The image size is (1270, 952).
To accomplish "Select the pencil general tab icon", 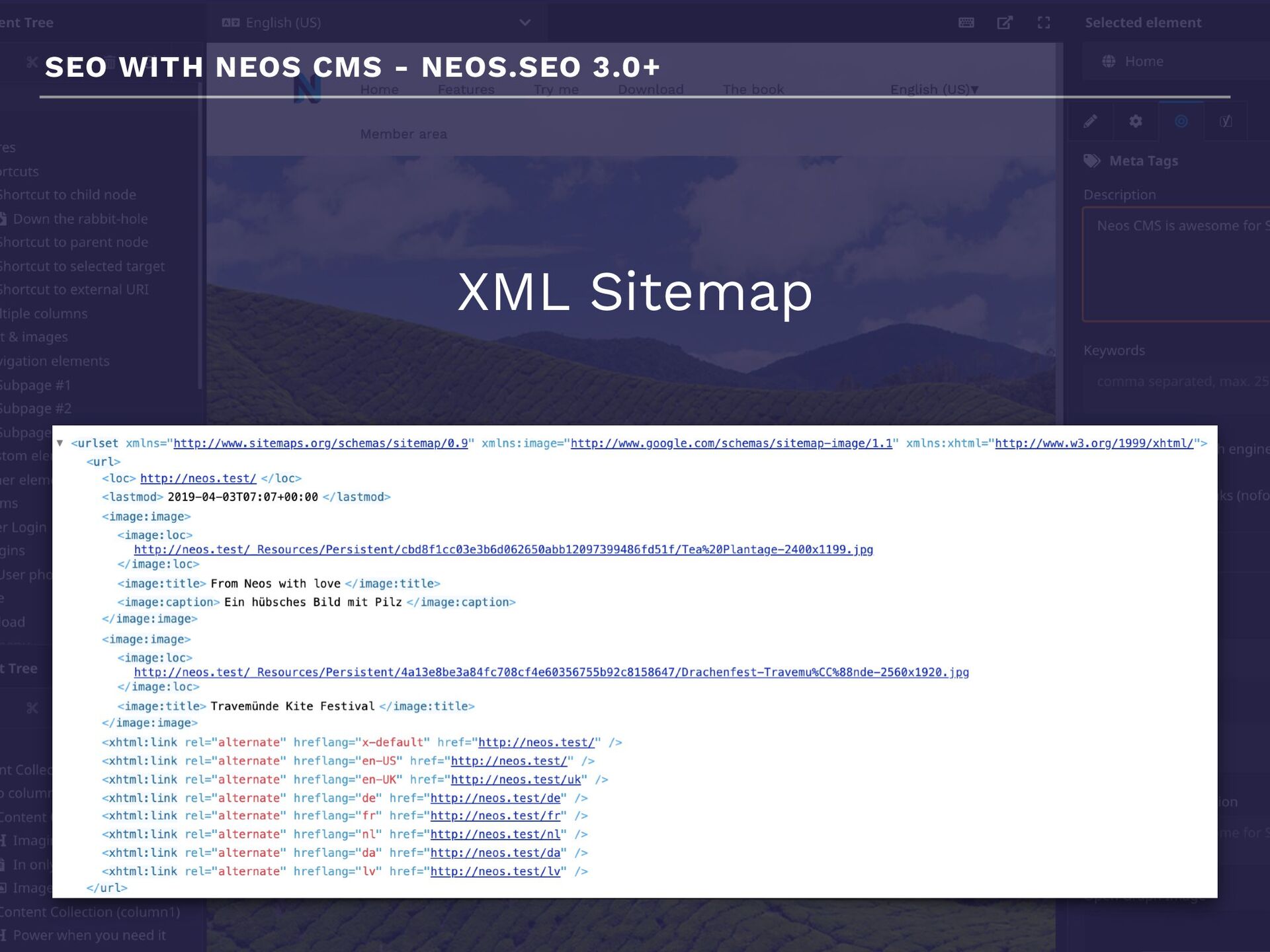I will coord(1090,121).
